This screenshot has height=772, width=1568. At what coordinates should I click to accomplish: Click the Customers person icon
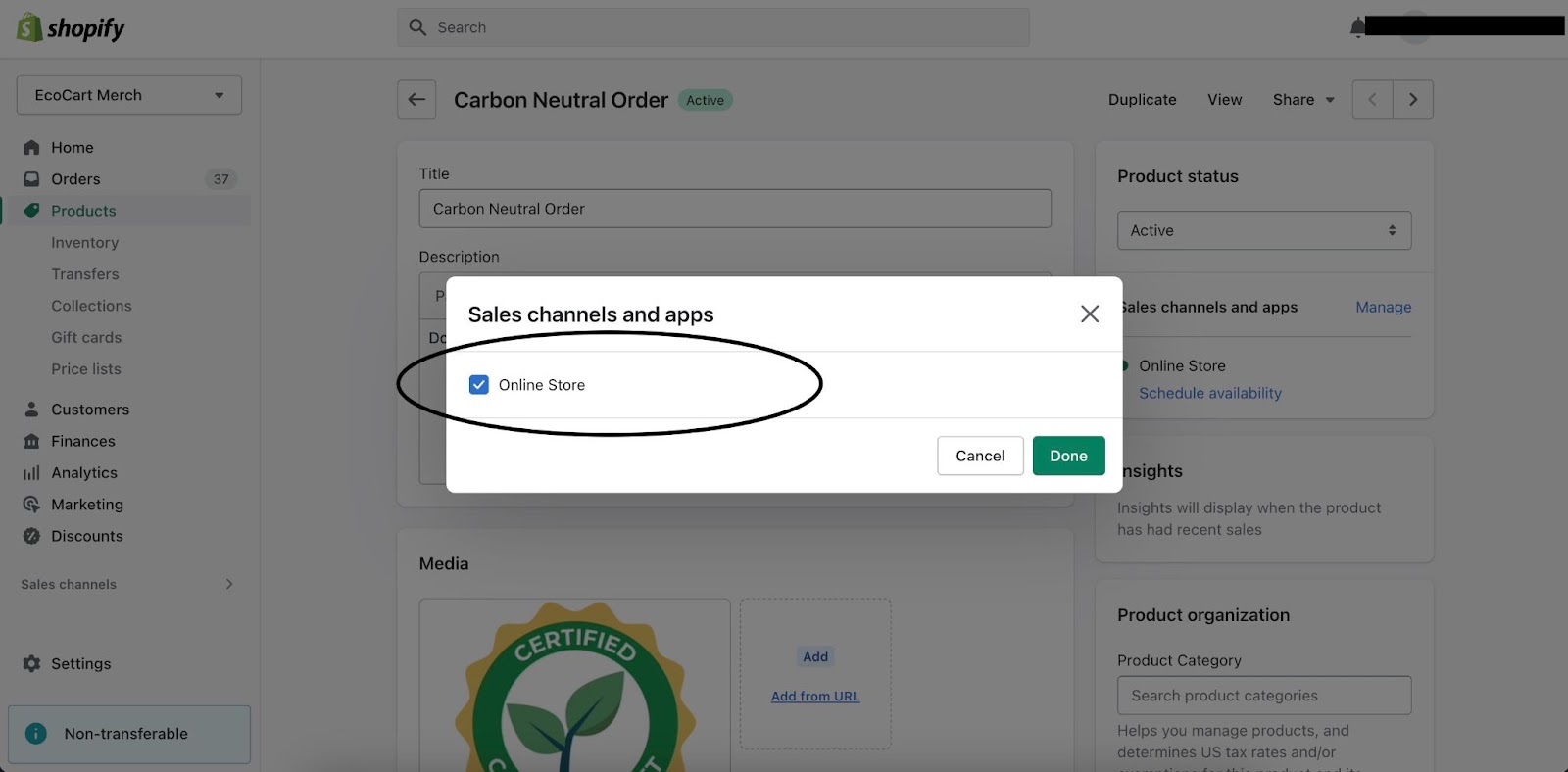pos(31,410)
